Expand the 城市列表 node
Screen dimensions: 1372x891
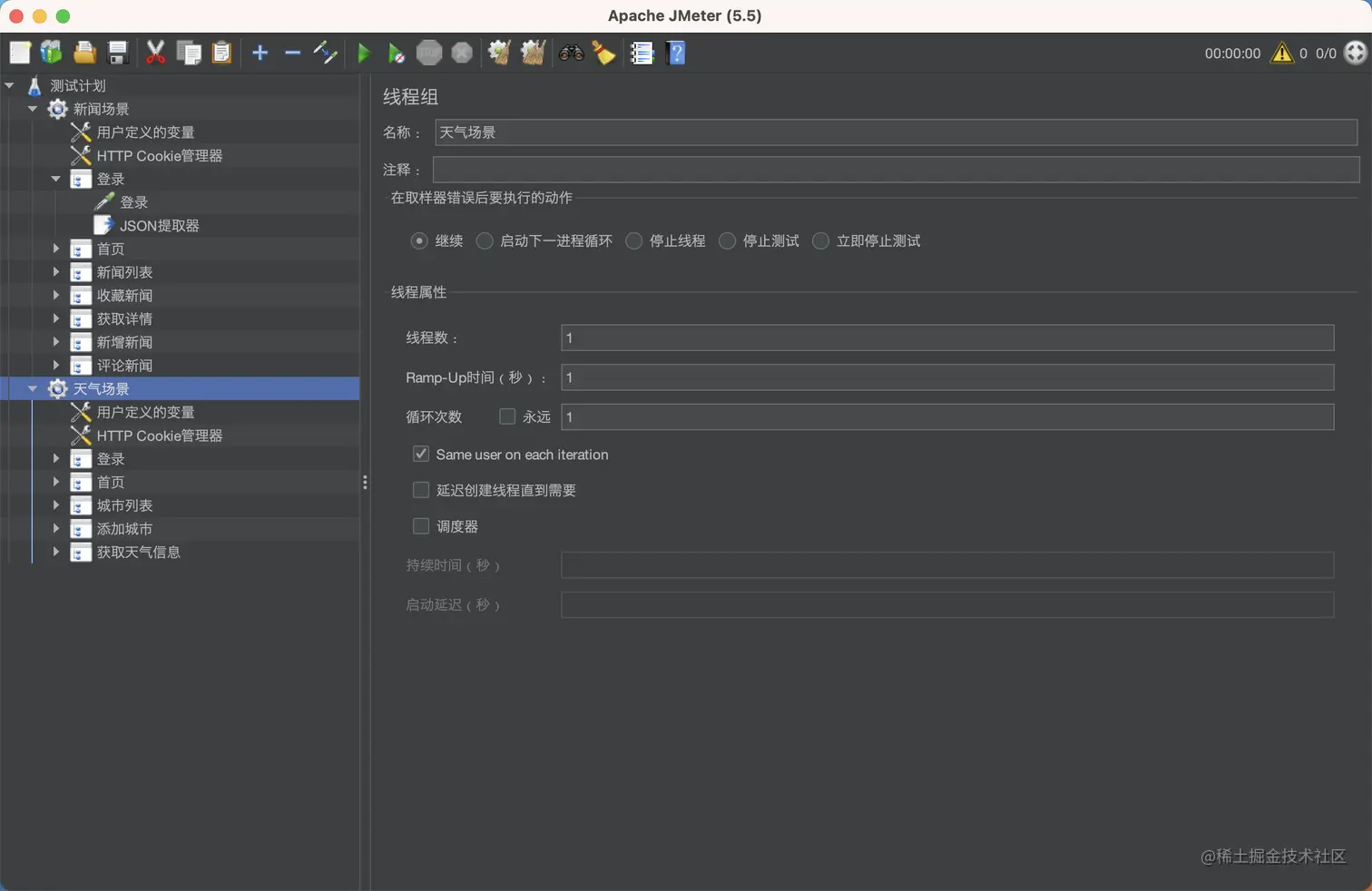point(56,505)
